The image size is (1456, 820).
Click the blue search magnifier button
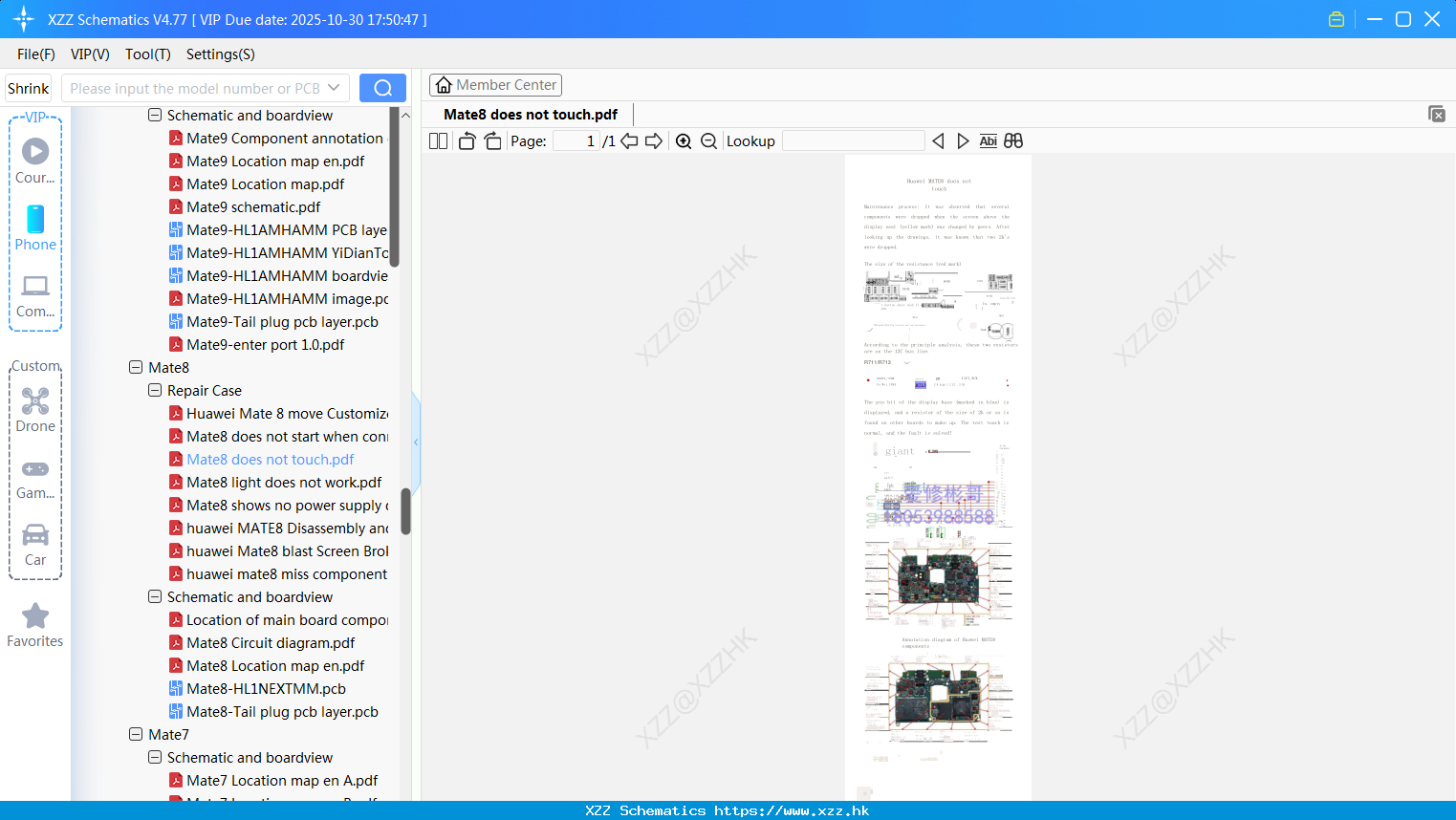pyautogui.click(x=382, y=88)
